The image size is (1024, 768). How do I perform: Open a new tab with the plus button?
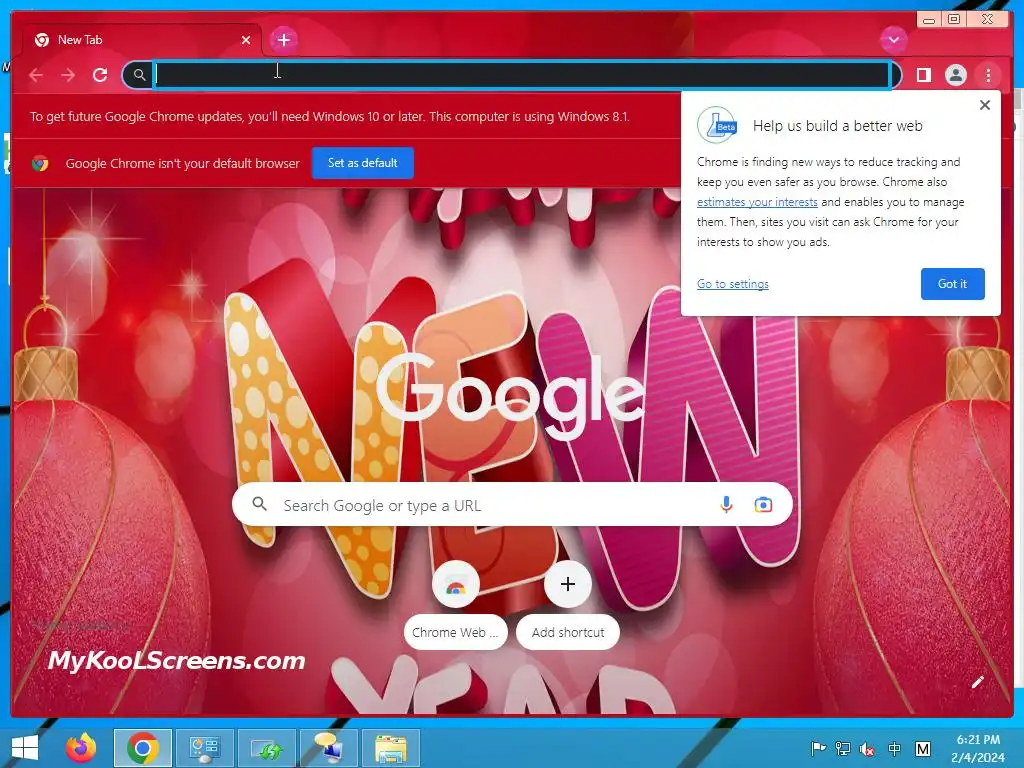(283, 40)
